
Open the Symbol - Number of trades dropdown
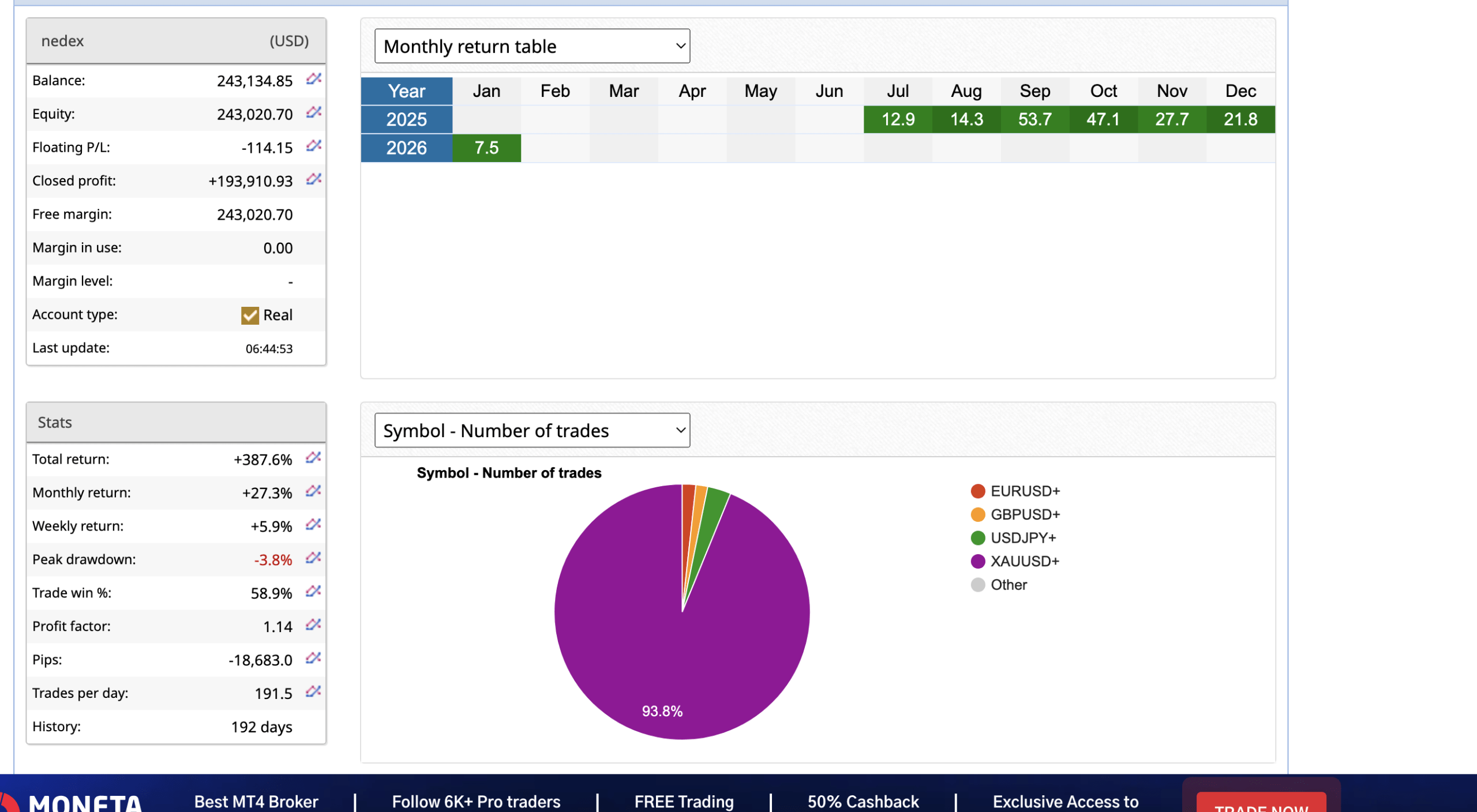click(531, 430)
